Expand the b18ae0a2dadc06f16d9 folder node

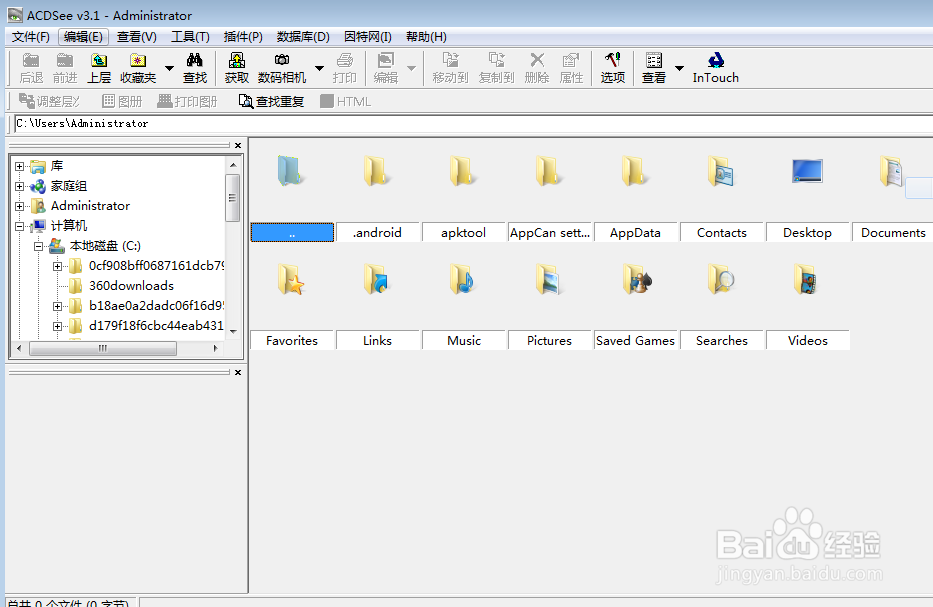click(58, 306)
